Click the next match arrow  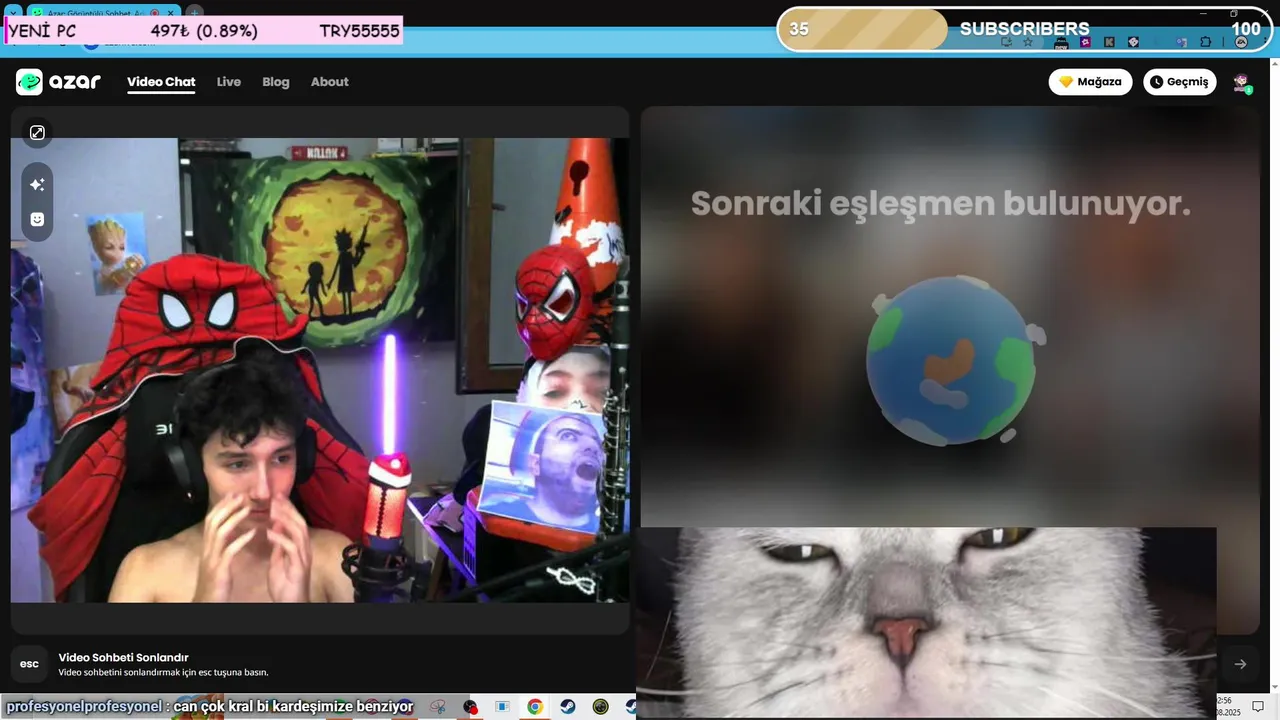coord(1240,664)
